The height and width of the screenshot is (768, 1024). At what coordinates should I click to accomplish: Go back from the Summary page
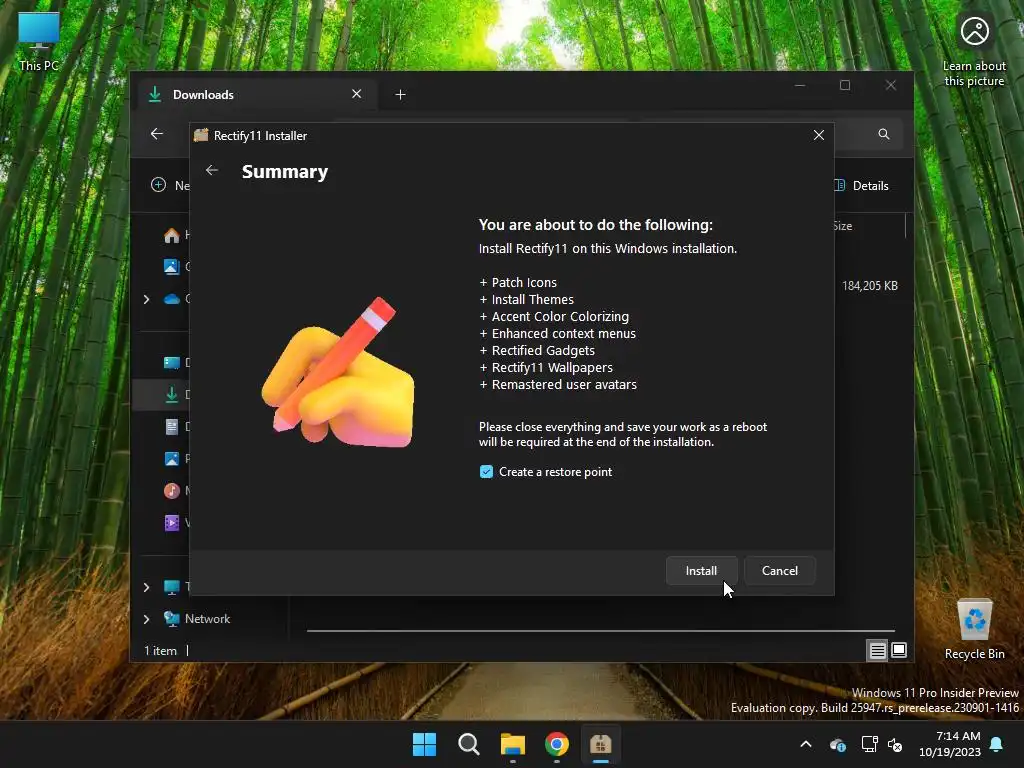click(x=212, y=170)
